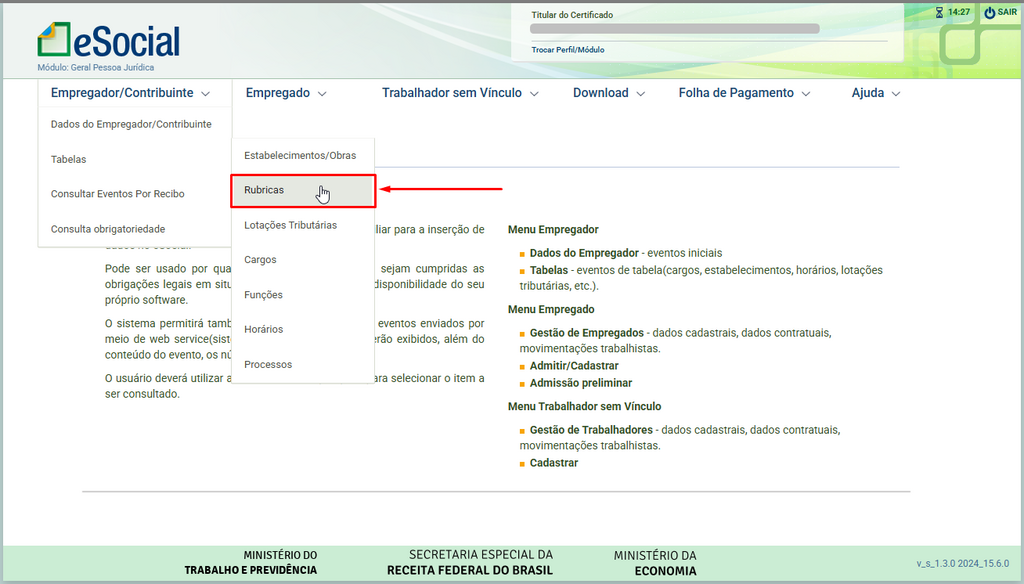Open Dados do Empregador/Contribuinte menu entry
This screenshot has height=584, width=1024.
131,124
